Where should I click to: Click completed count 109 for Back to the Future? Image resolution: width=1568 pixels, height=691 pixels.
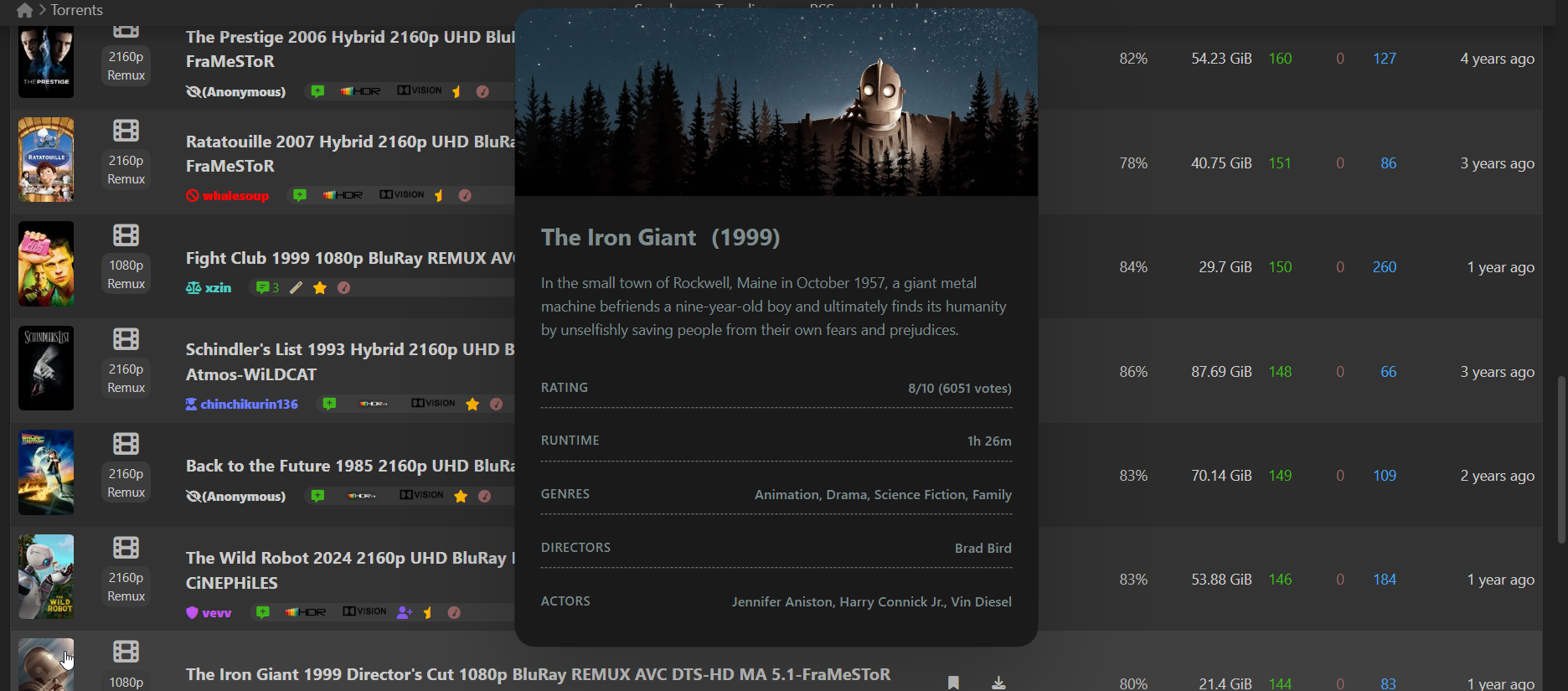[x=1385, y=476]
